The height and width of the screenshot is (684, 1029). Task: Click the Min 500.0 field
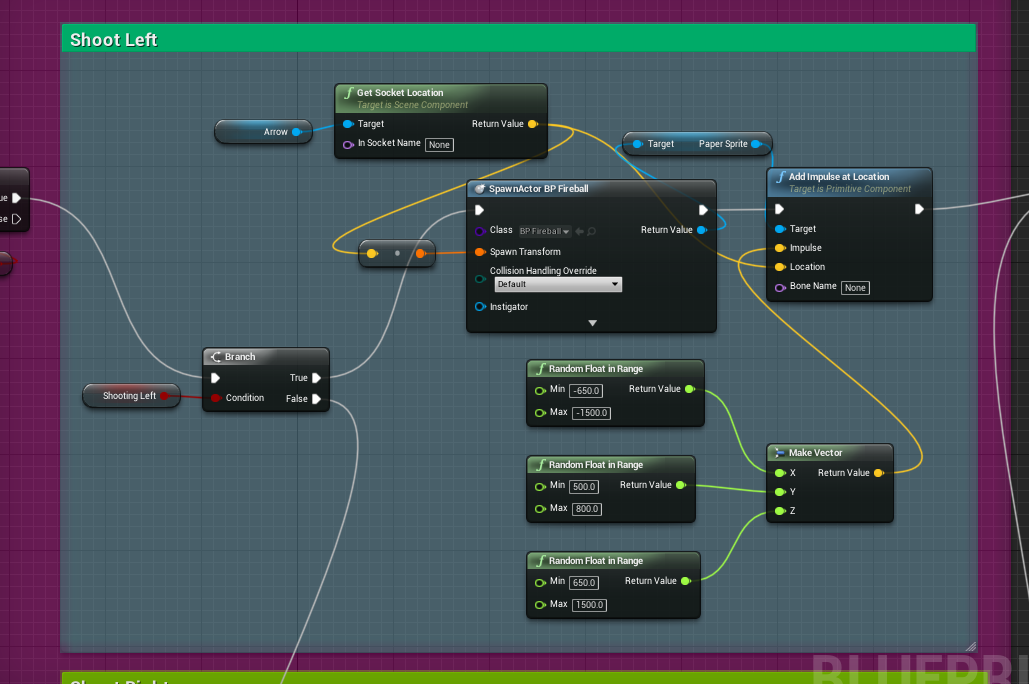pos(584,487)
